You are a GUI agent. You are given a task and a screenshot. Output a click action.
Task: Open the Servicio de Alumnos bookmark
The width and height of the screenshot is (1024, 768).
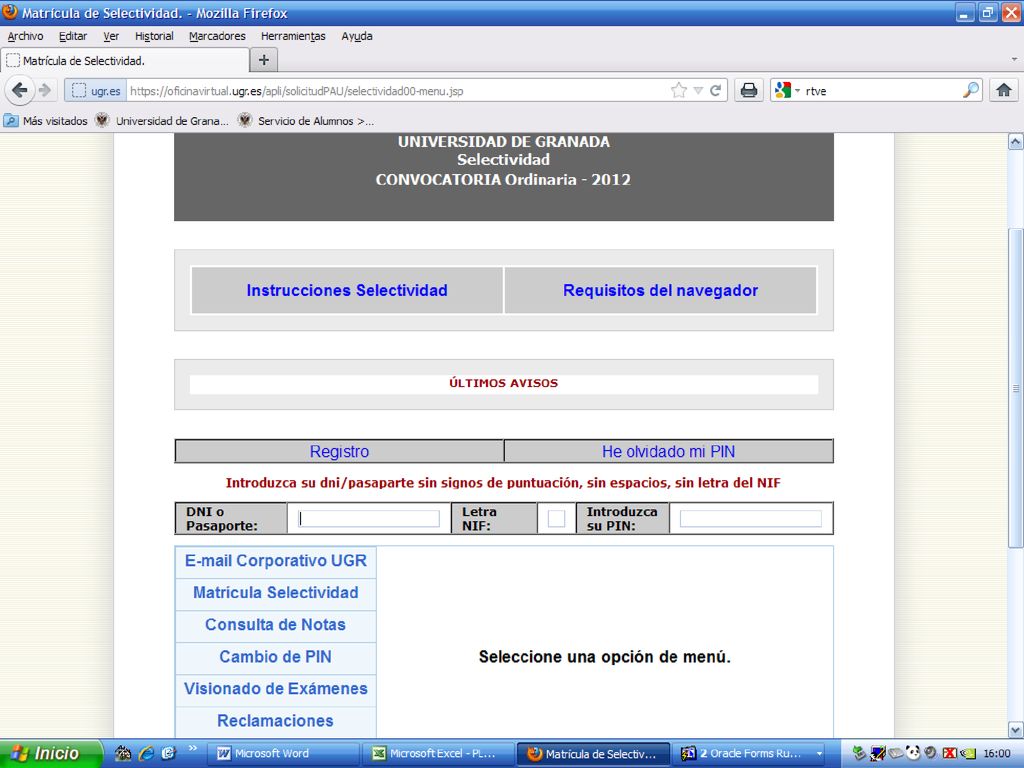[306, 121]
